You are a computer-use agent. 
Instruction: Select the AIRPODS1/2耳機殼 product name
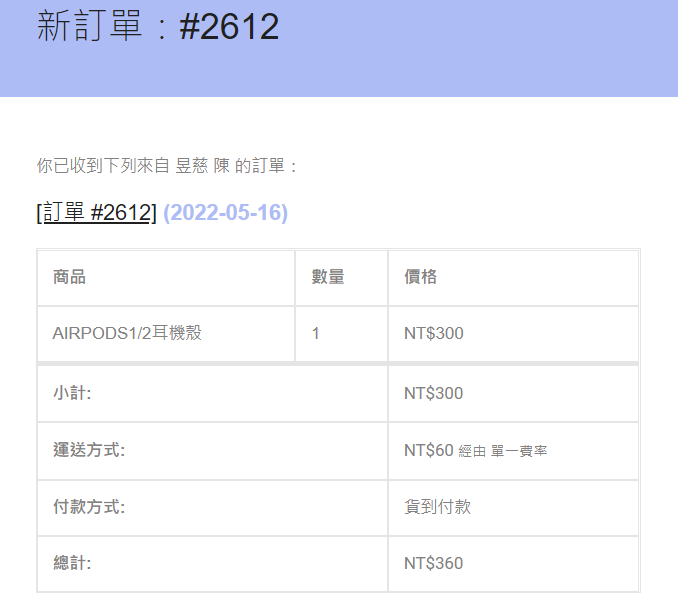coord(127,333)
